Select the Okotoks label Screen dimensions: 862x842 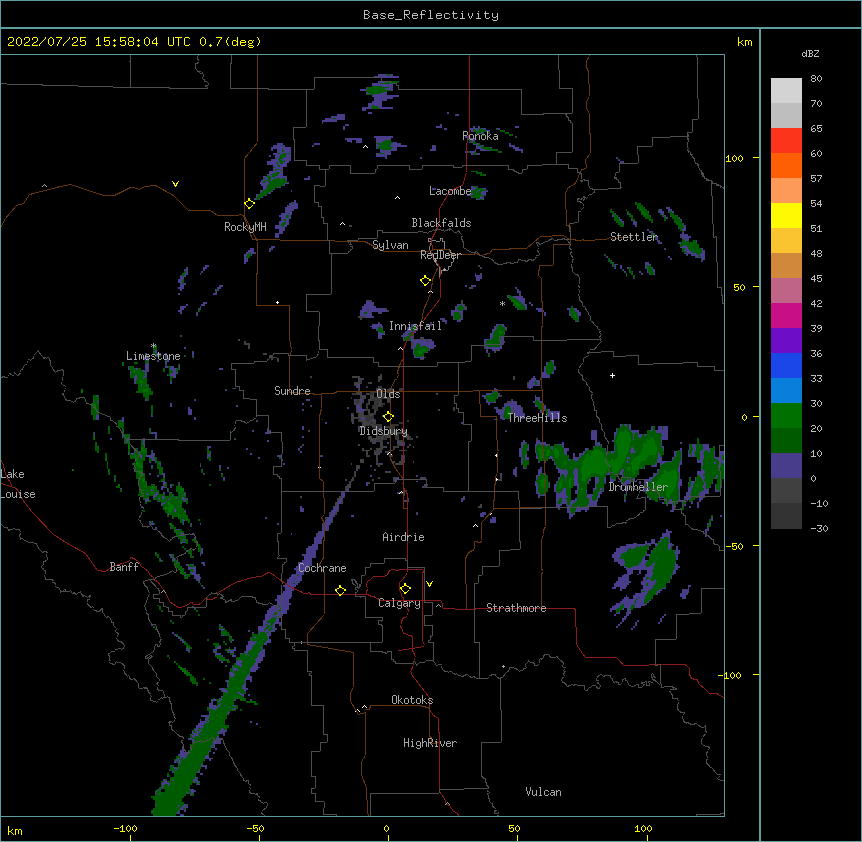coord(412,700)
